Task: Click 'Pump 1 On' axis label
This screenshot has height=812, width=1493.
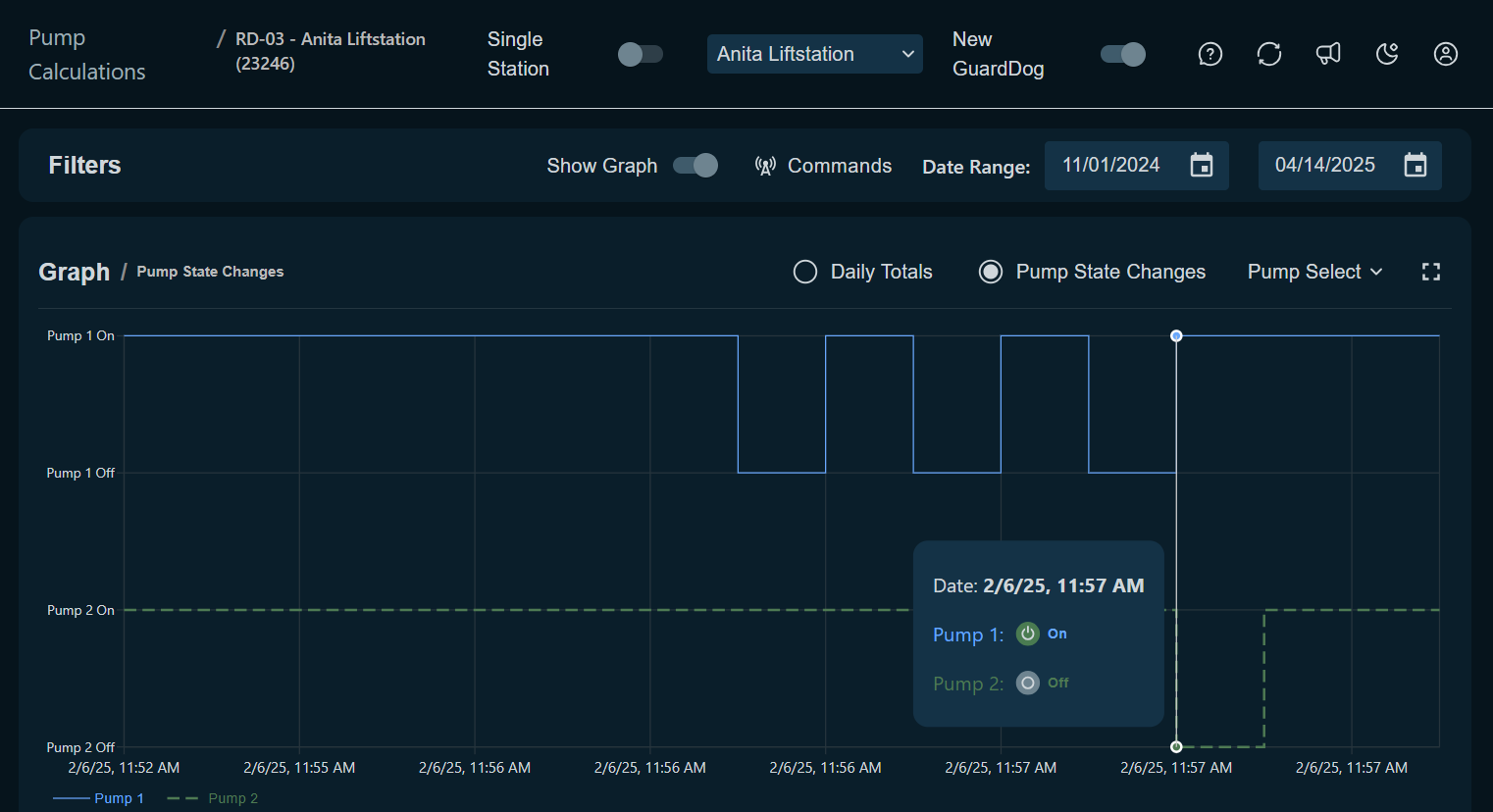Action: (x=80, y=335)
